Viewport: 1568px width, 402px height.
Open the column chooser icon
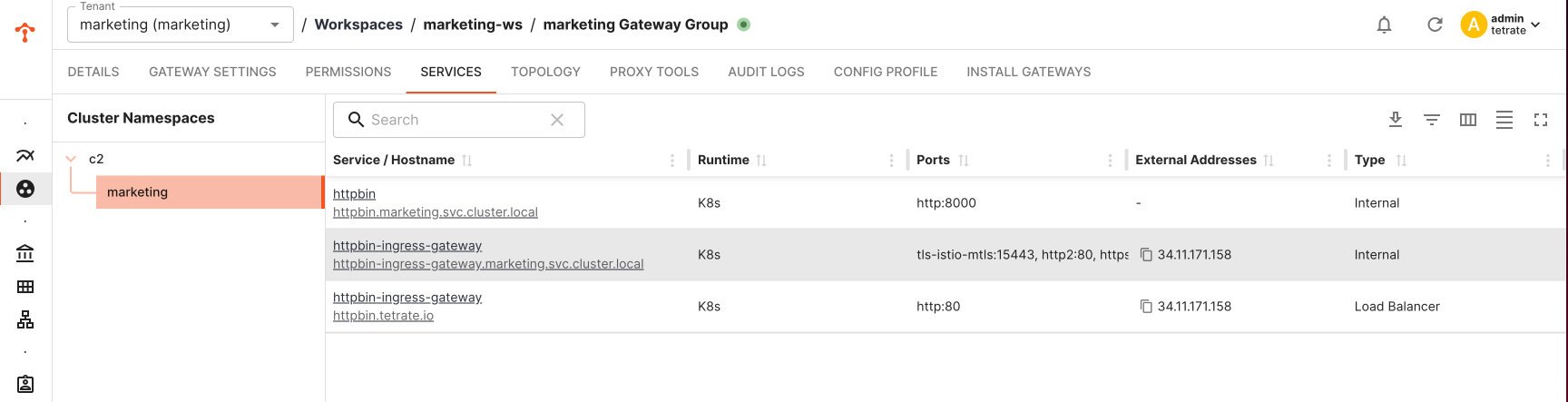point(1468,120)
